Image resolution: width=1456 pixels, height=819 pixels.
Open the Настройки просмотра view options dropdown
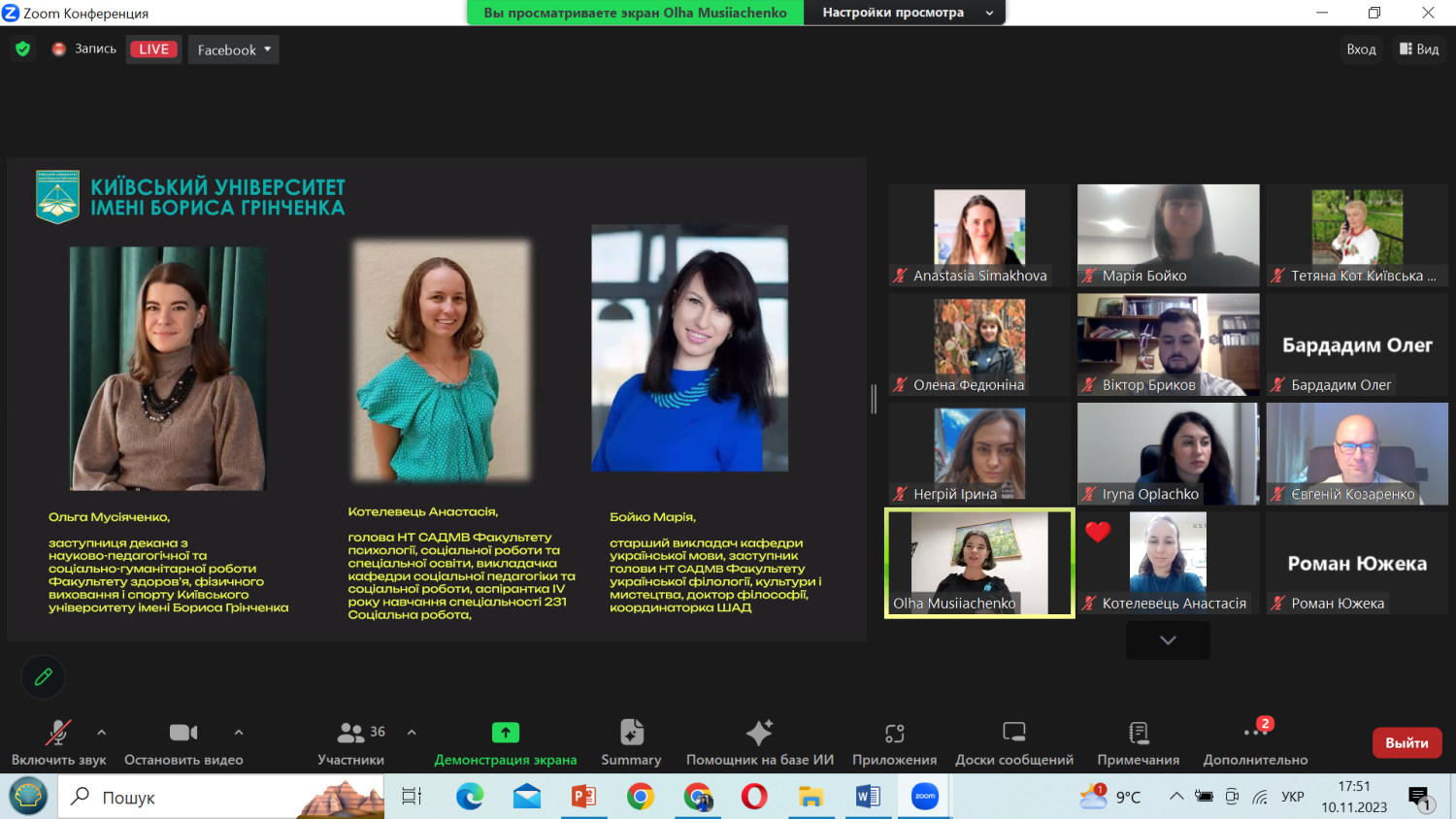(906, 13)
